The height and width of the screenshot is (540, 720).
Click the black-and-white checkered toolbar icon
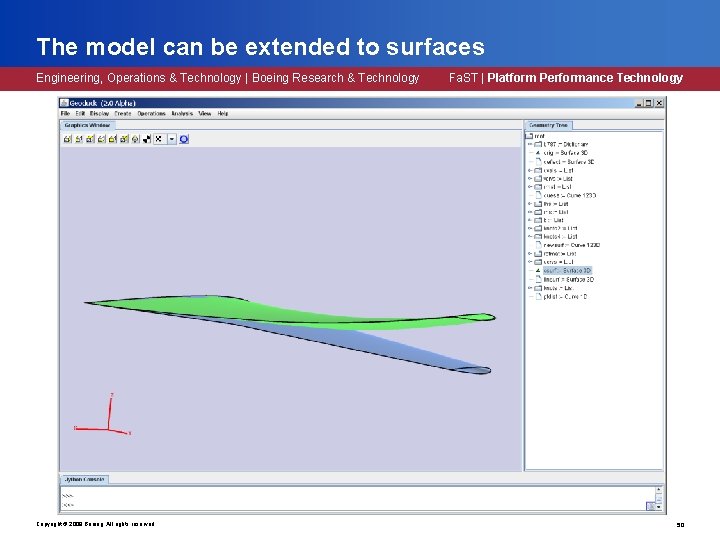147,139
